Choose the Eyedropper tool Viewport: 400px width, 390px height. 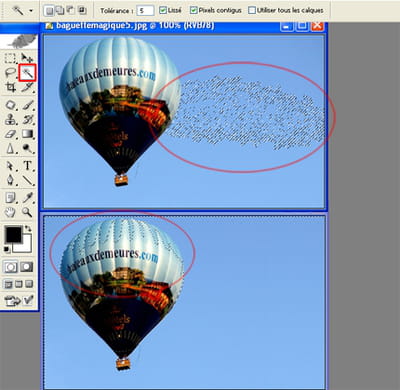pyautogui.click(x=28, y=198)
